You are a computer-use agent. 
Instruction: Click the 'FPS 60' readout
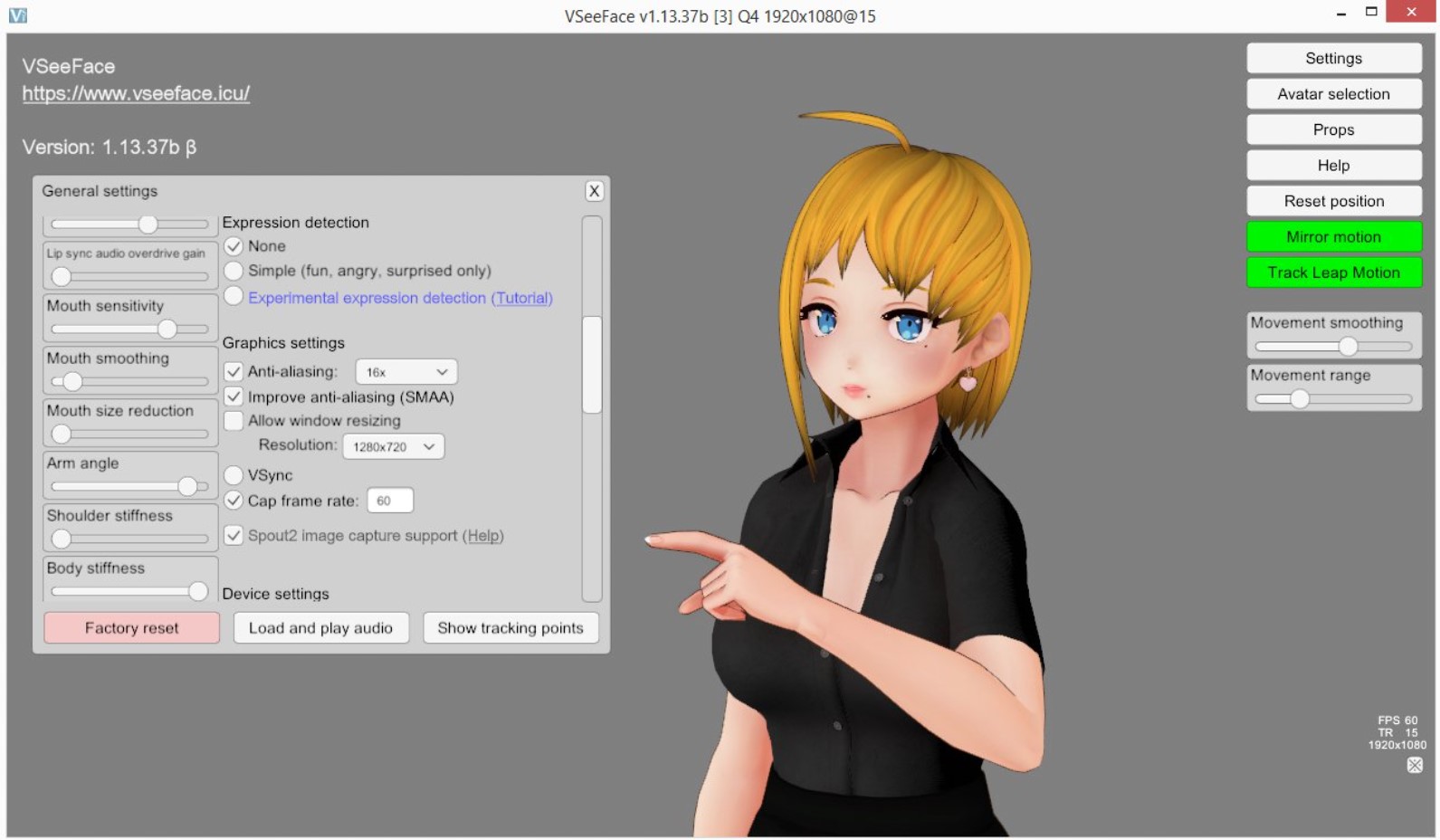[1397, 721]
